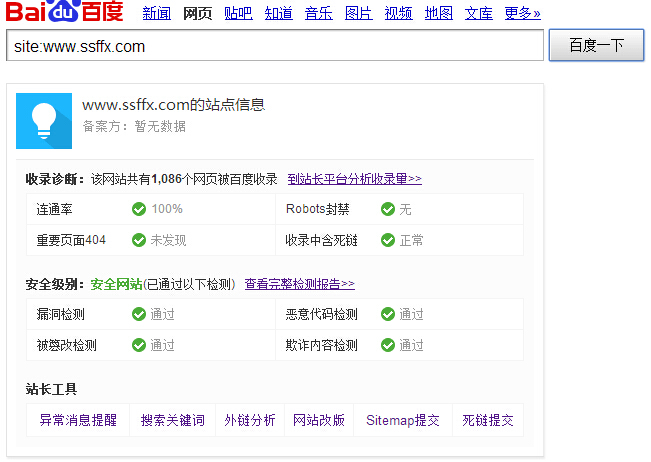Focus the search box containing site:www.ssffx.com
The height and width of the screenshot is (462, 651).
point(275,45)
